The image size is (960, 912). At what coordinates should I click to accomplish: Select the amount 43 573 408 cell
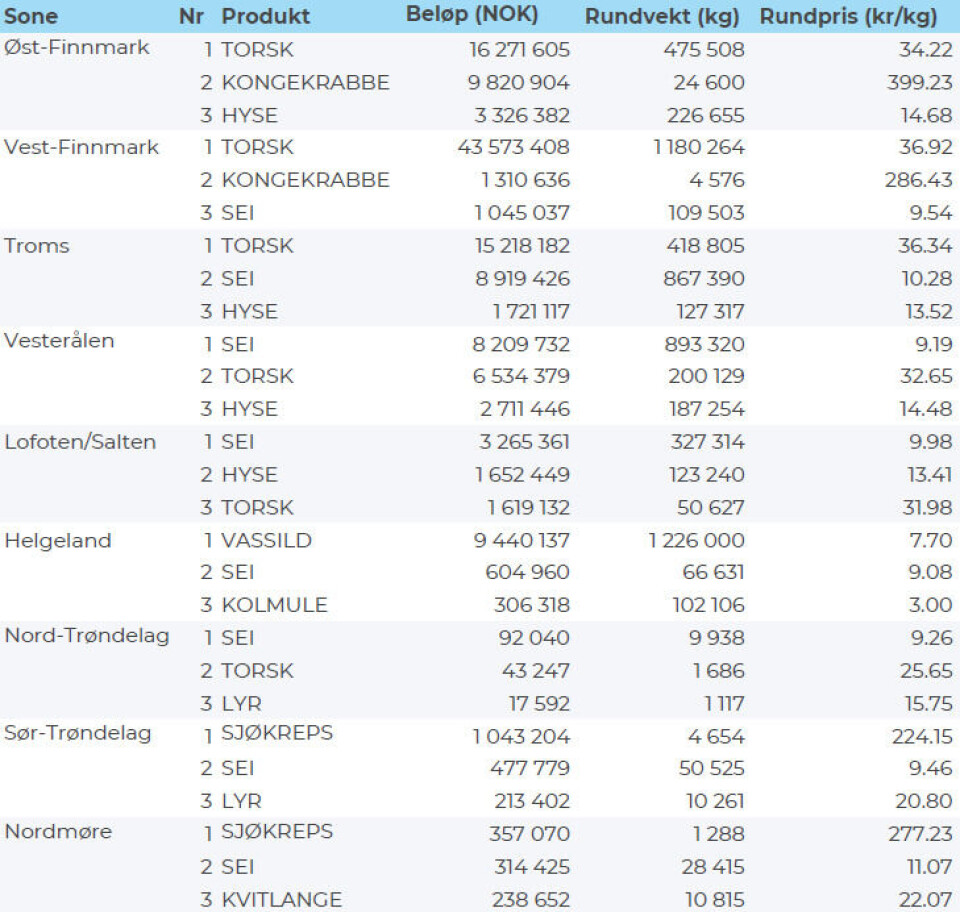coord(507,147)
